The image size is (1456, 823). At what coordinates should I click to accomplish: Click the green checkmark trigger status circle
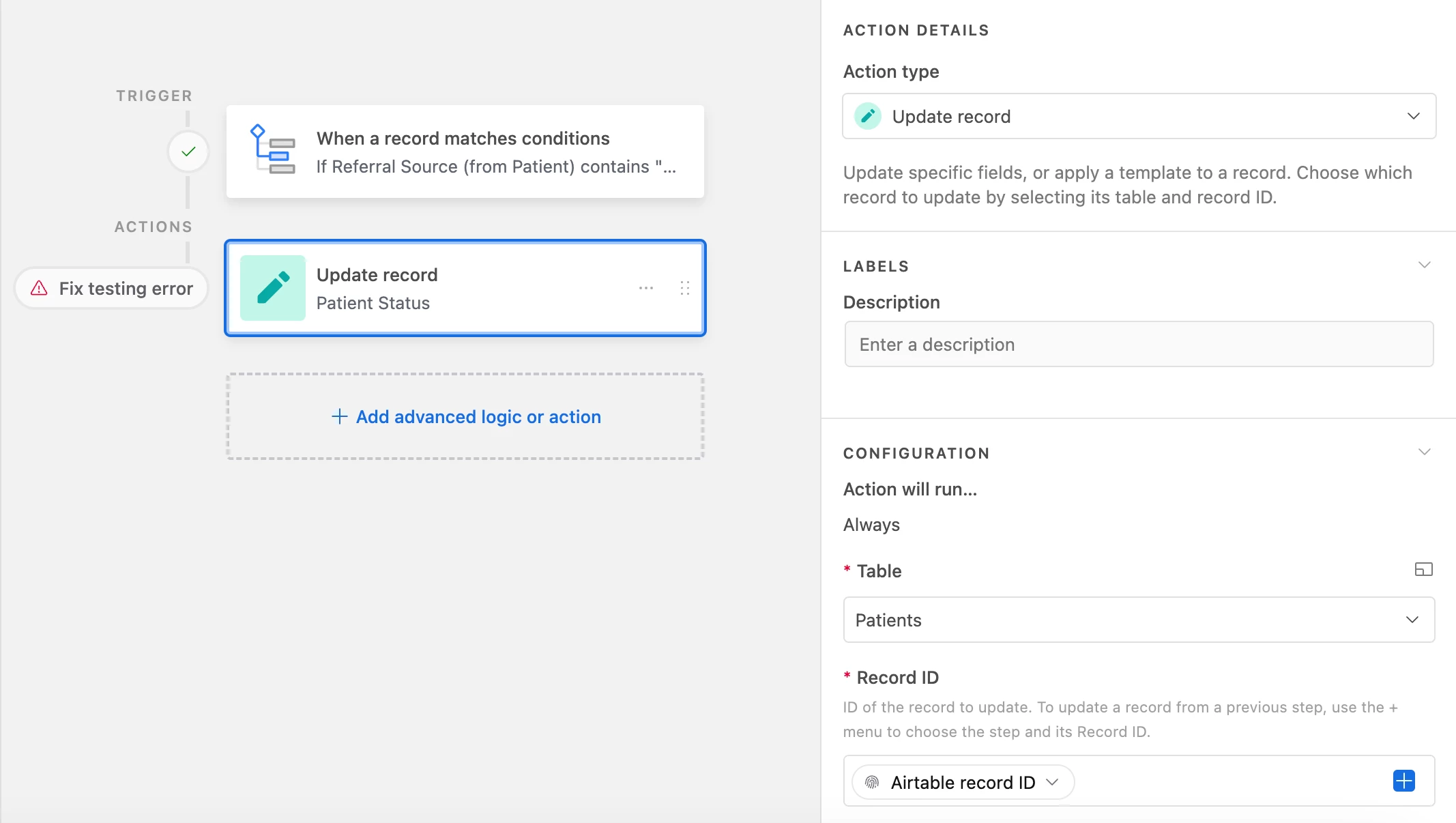[188, 151]
